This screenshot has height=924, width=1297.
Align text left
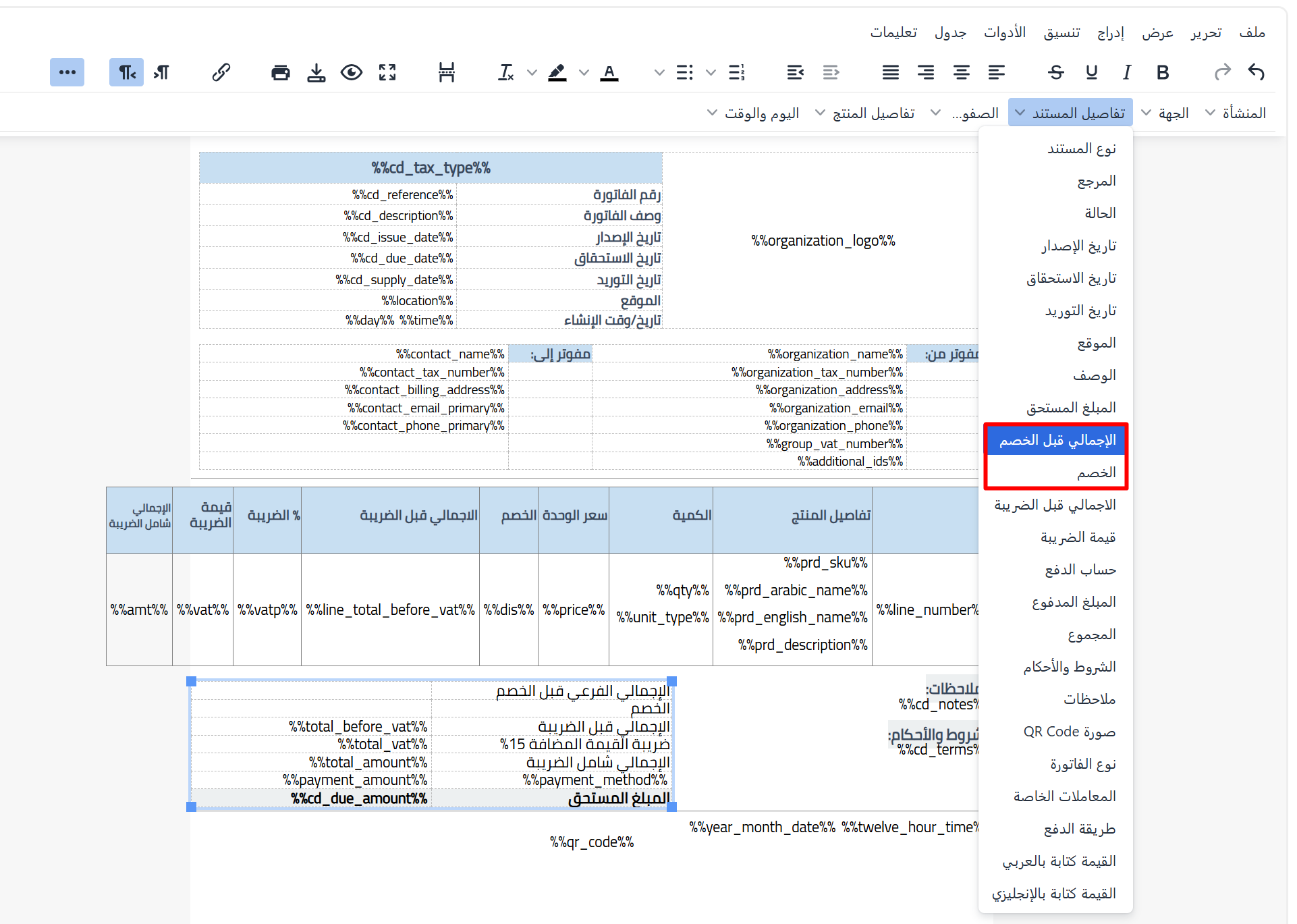[x=996, y=72]
